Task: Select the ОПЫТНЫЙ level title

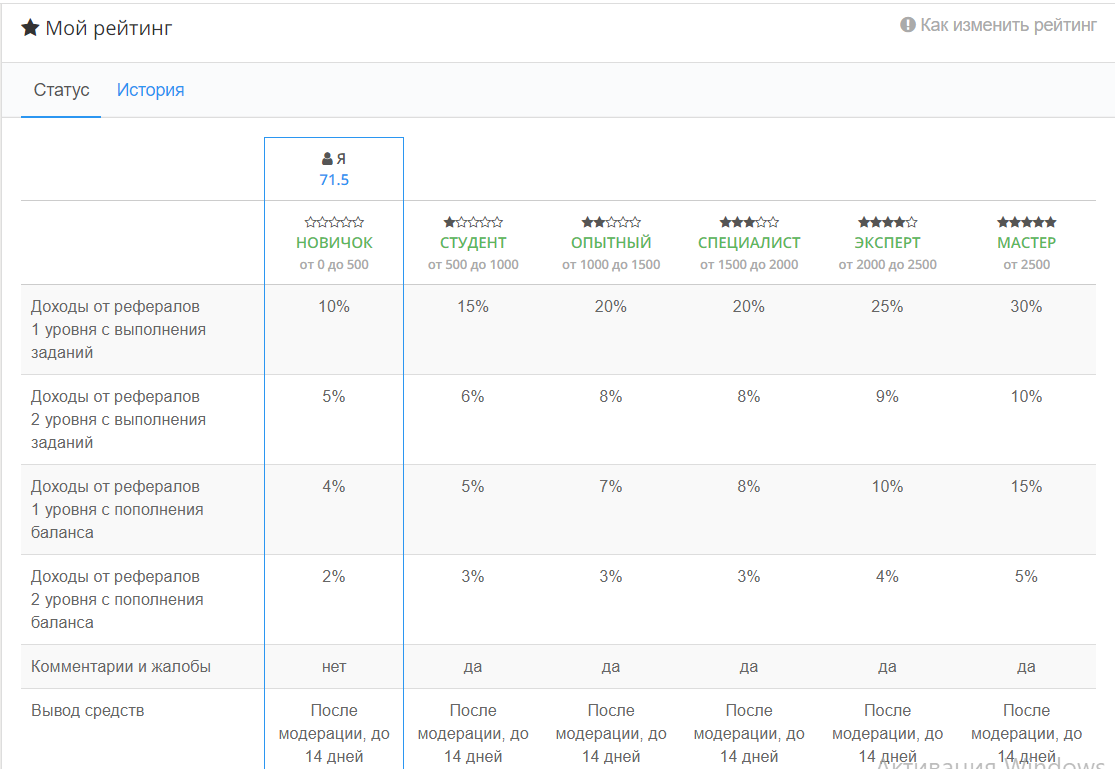Action: [x=611, y=243]
